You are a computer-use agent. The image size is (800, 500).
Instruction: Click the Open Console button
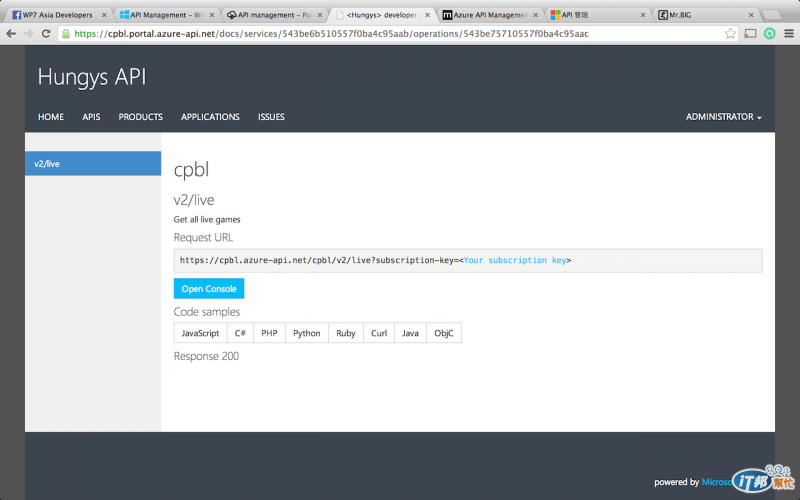209,288
